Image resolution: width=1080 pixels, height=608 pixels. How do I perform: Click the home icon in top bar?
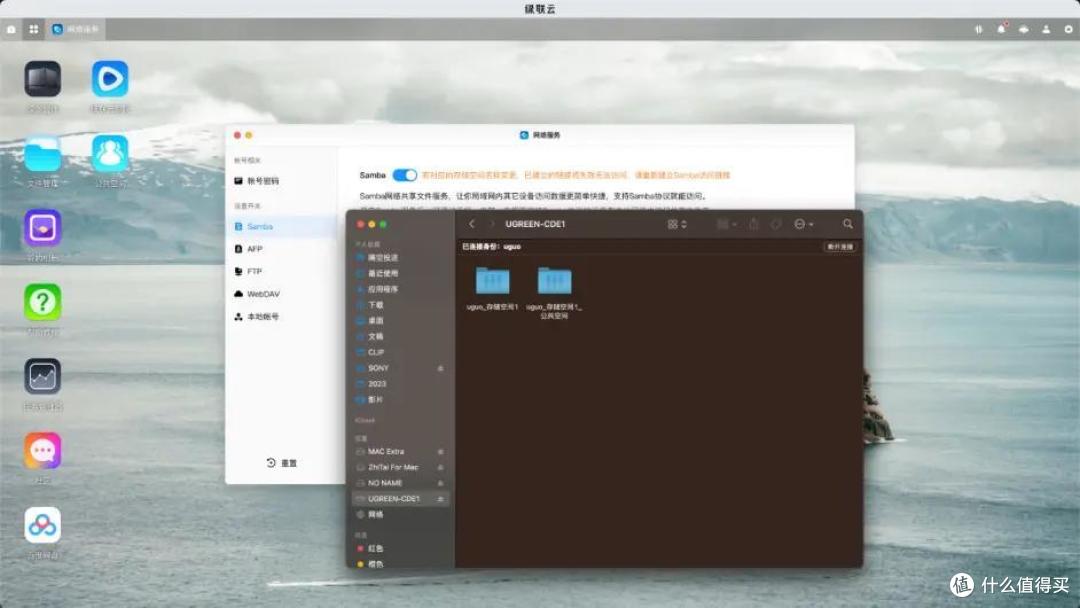[11, 29]
